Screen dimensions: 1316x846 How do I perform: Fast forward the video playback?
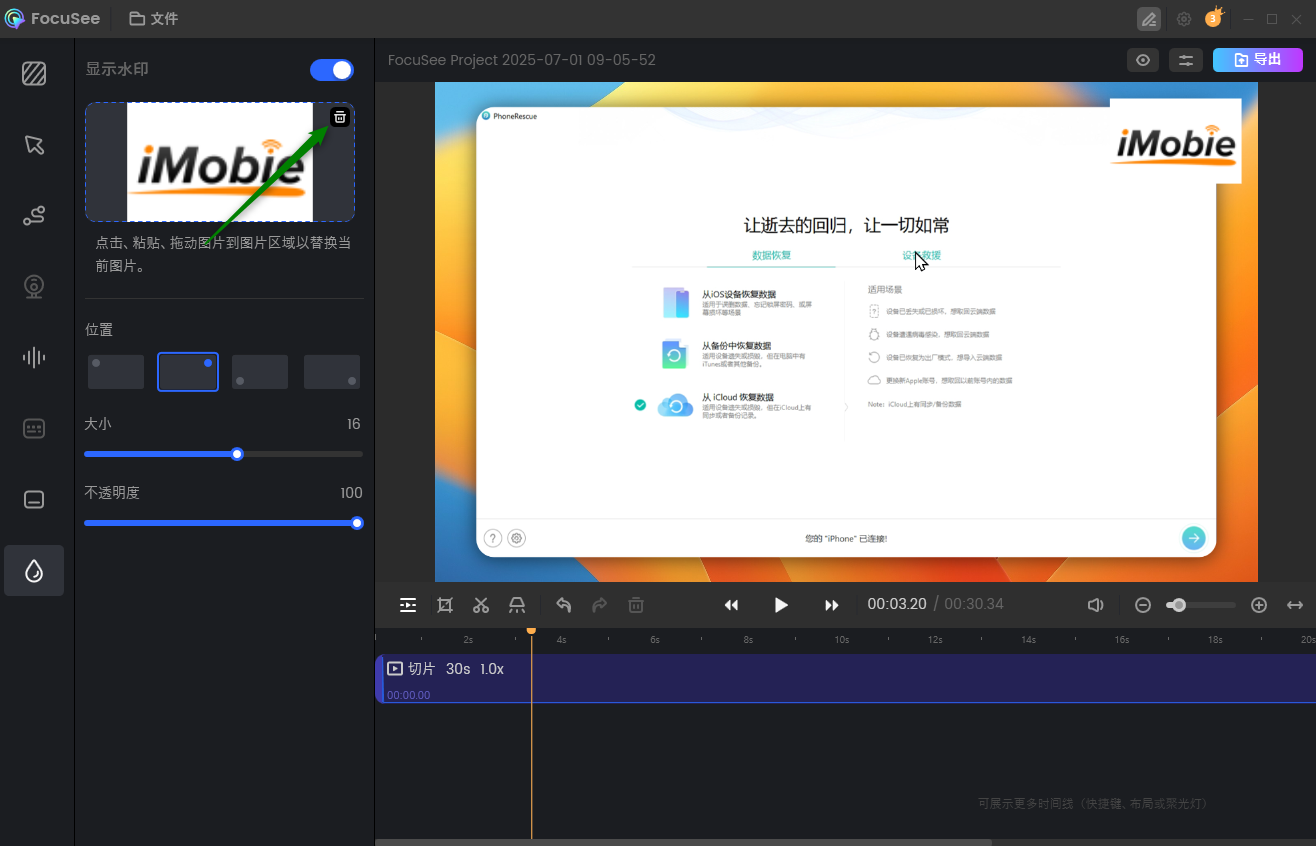[x=831, y=605]
